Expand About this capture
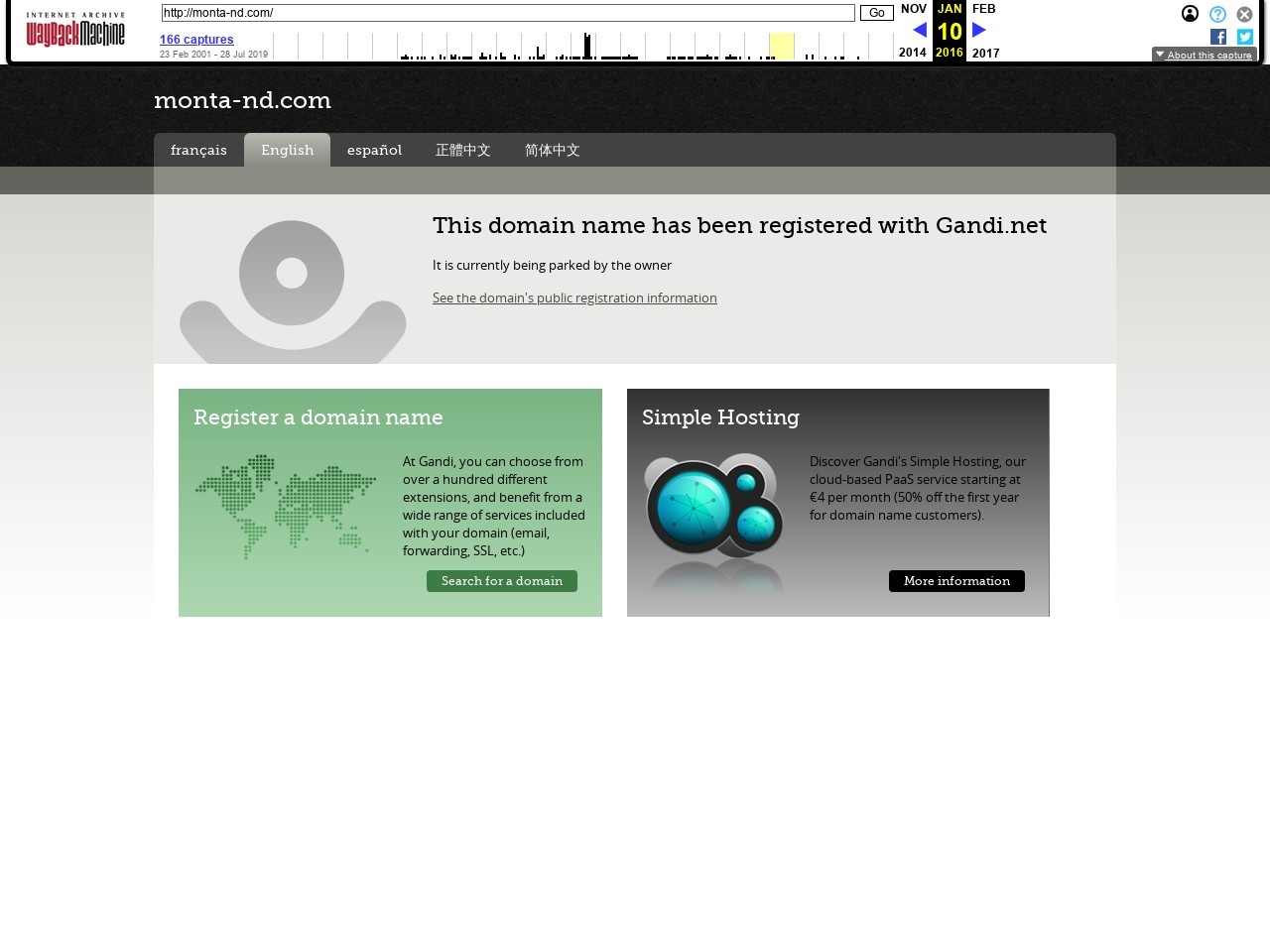This screenshot has height=952, width=1270. pyautogui.click(x=1204, y=55)
